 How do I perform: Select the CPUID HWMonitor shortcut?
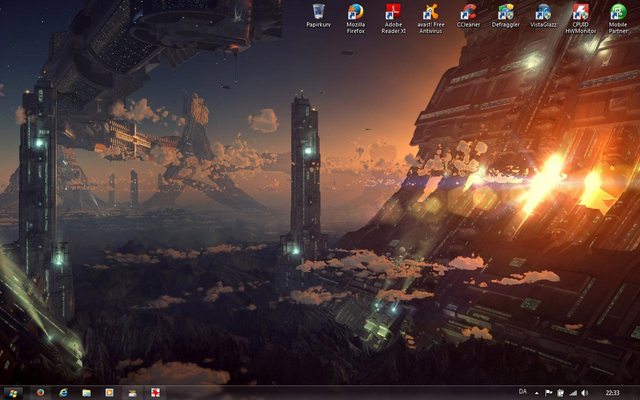coord(580,13)
